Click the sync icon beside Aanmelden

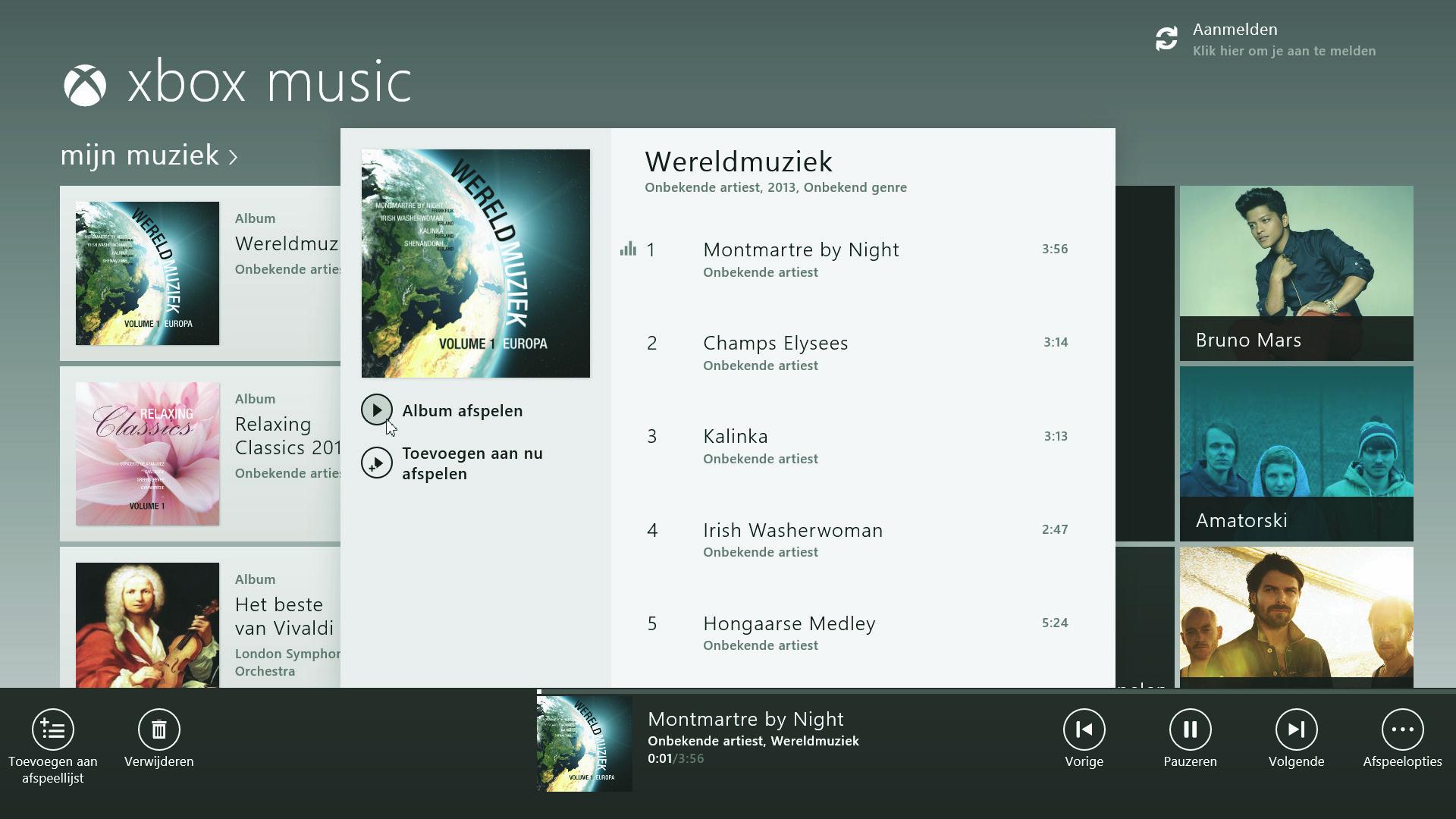pos(1166,39)
